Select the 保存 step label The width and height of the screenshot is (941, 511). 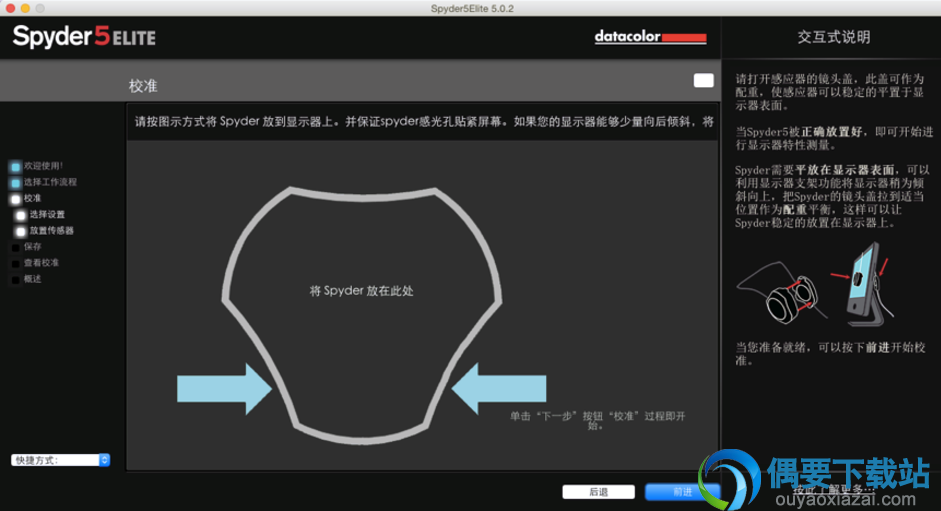point(32,247)
